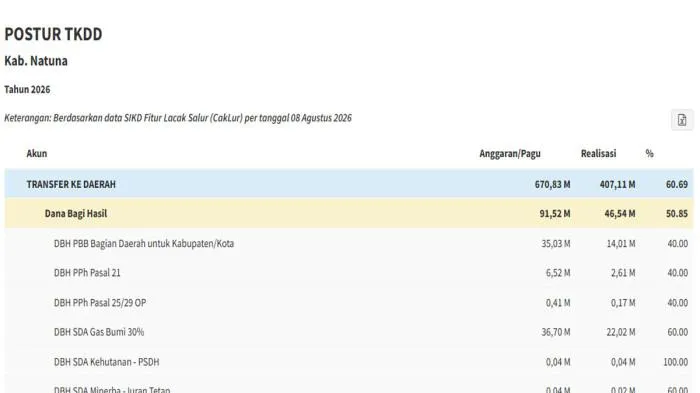Select the DBH SDA Gas Bumi 30% row
Screen dimensions: 700x393
[x=349, y=332]
